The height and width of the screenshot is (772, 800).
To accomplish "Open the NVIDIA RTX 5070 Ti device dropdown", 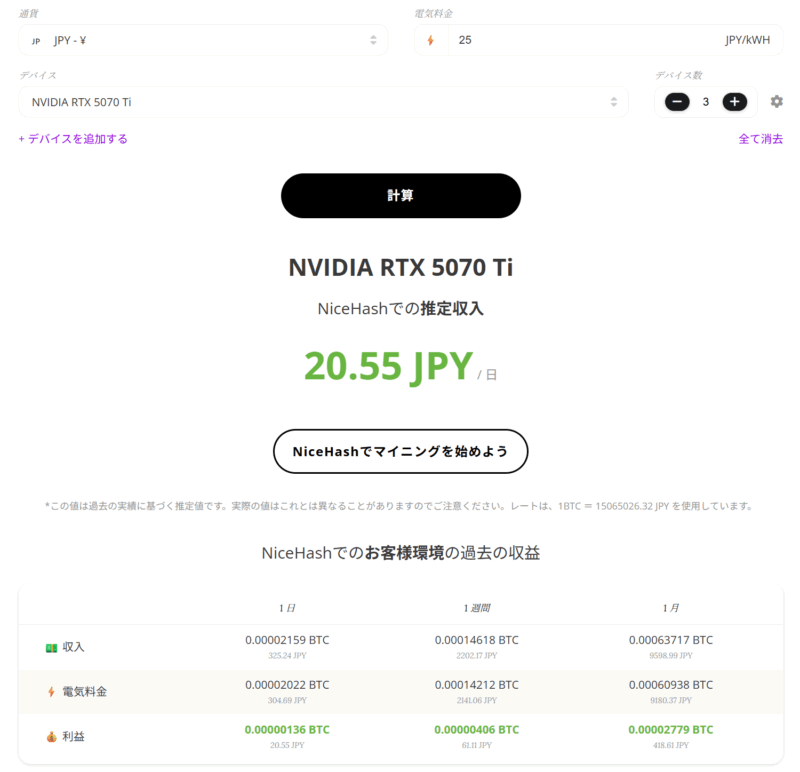I will [x=323, y=102].
